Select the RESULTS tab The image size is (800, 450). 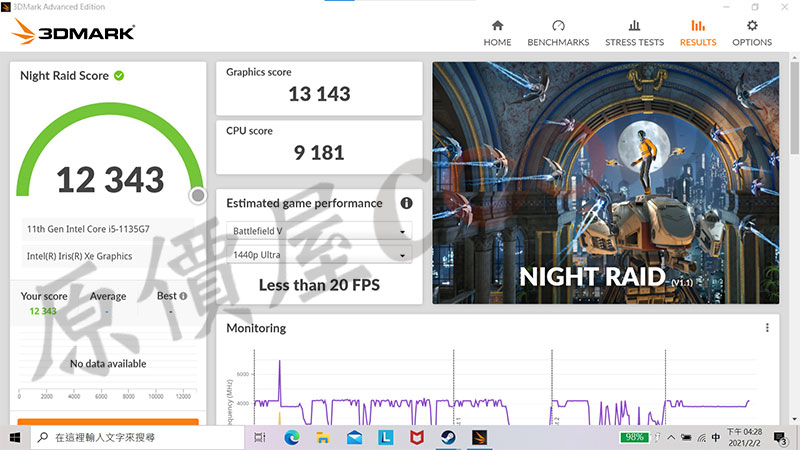698,33
